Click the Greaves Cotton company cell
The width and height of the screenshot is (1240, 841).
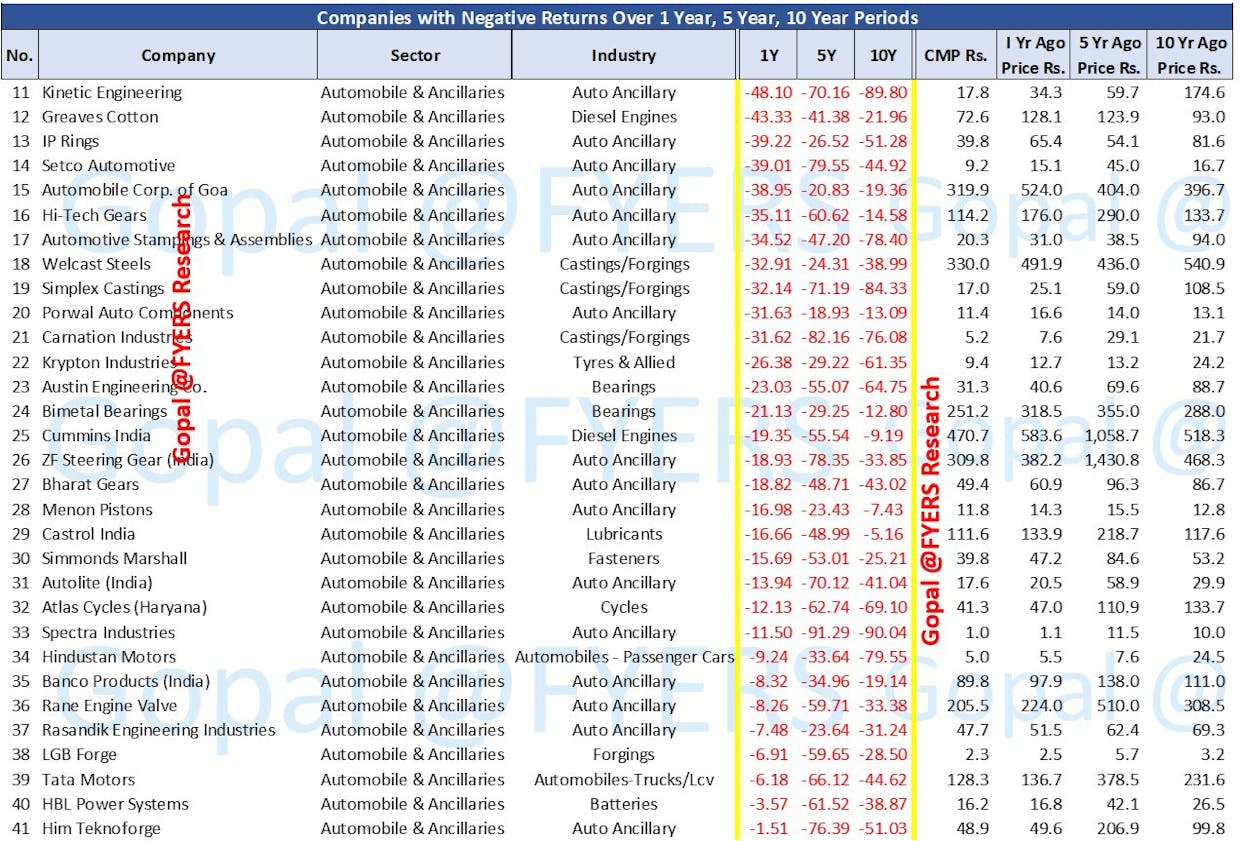100,116
